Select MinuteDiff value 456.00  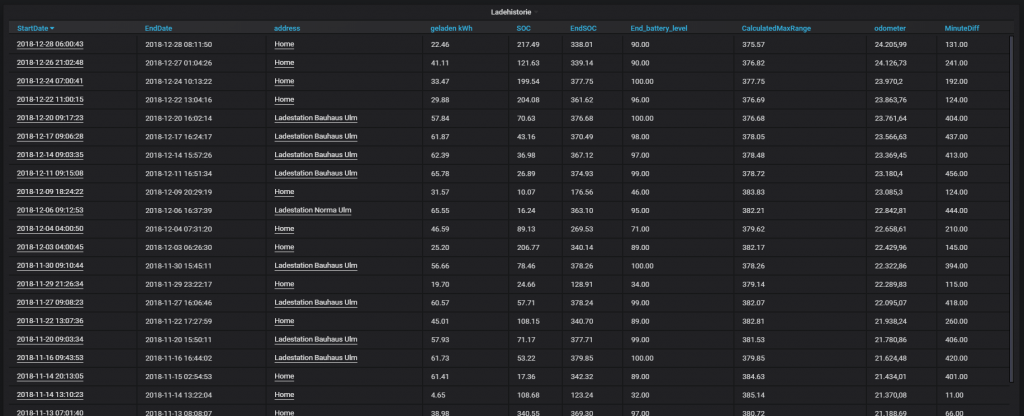point(956,173)
